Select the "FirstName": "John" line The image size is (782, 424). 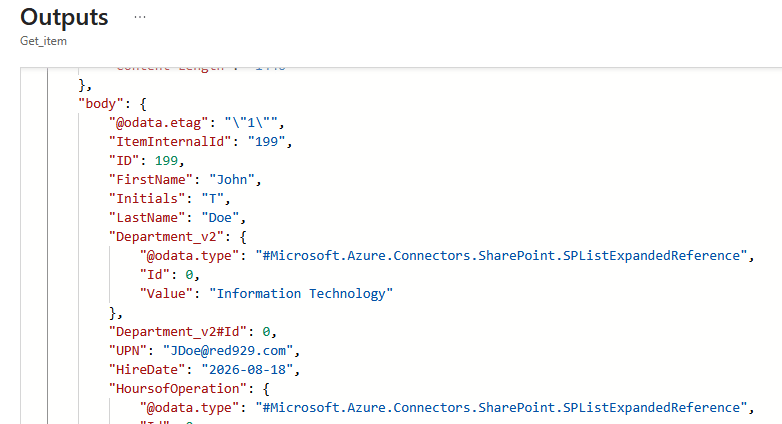point(185,180)
